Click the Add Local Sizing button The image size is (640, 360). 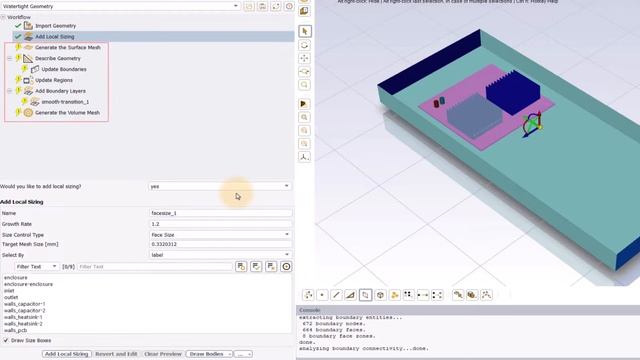67,354
